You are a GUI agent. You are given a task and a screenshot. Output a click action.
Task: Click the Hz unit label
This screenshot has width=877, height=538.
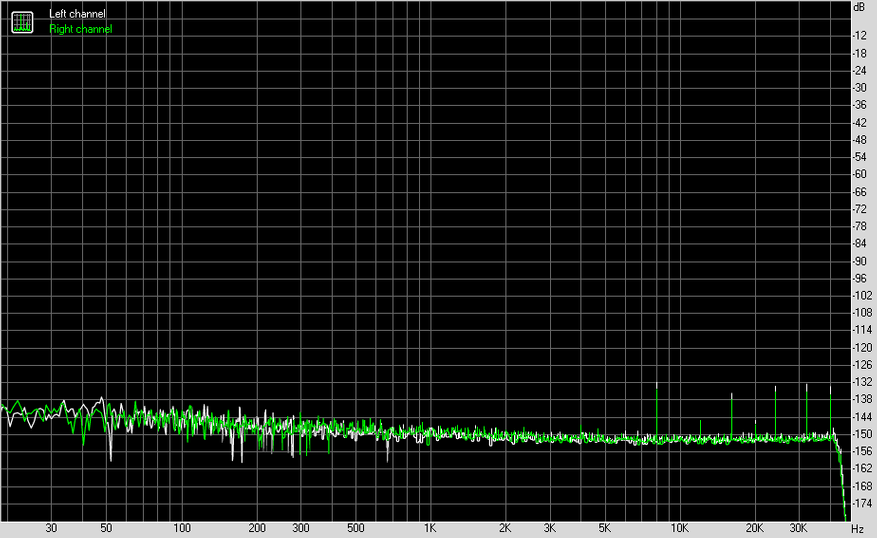(857, 528)
